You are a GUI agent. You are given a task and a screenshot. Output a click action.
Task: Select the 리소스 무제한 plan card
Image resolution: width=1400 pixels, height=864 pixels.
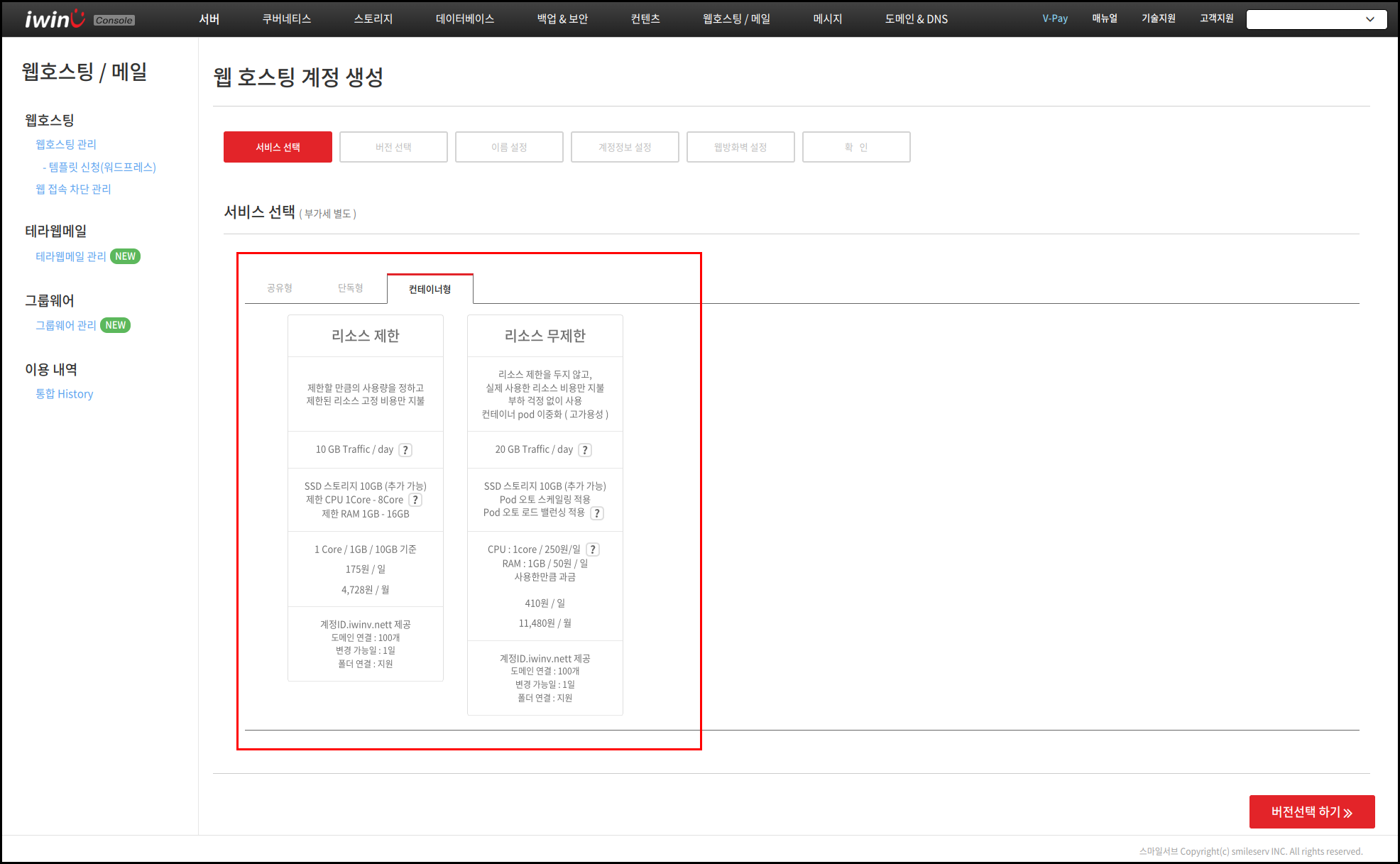[545, 336]
